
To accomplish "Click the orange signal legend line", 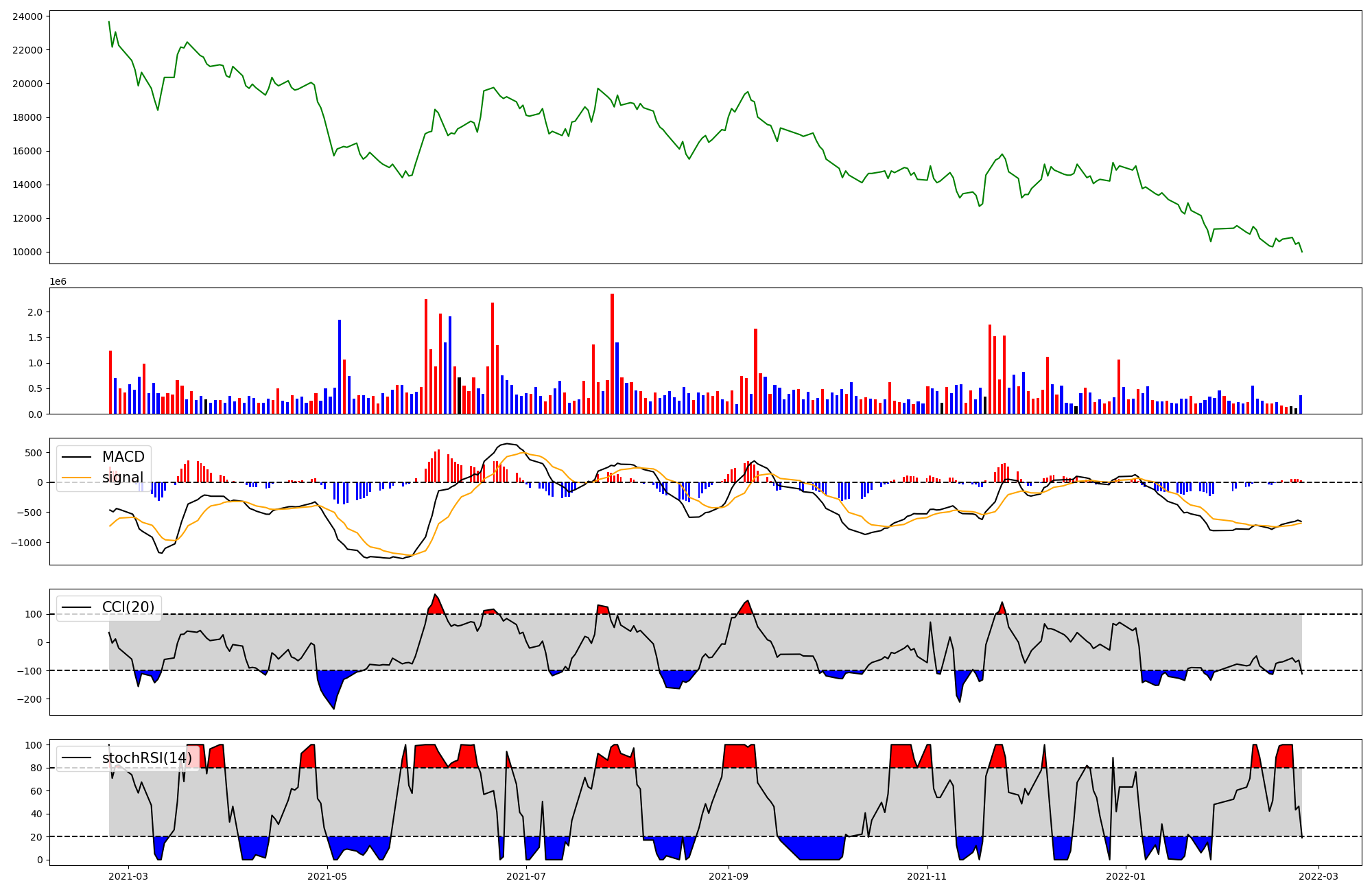I will coord(75,478).
